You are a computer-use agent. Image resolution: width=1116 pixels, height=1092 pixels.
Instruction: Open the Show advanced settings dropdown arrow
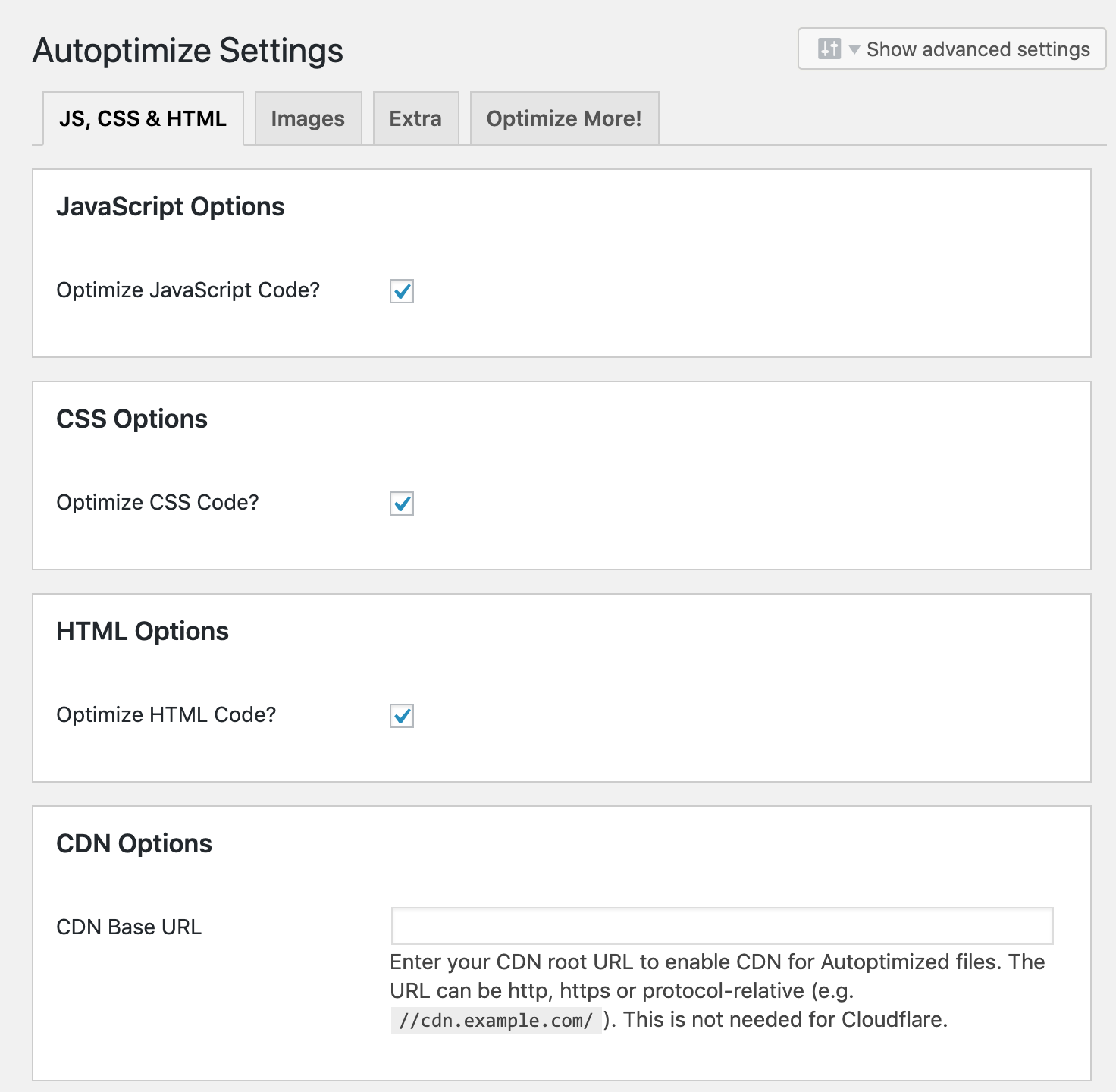tap(853, 50)
